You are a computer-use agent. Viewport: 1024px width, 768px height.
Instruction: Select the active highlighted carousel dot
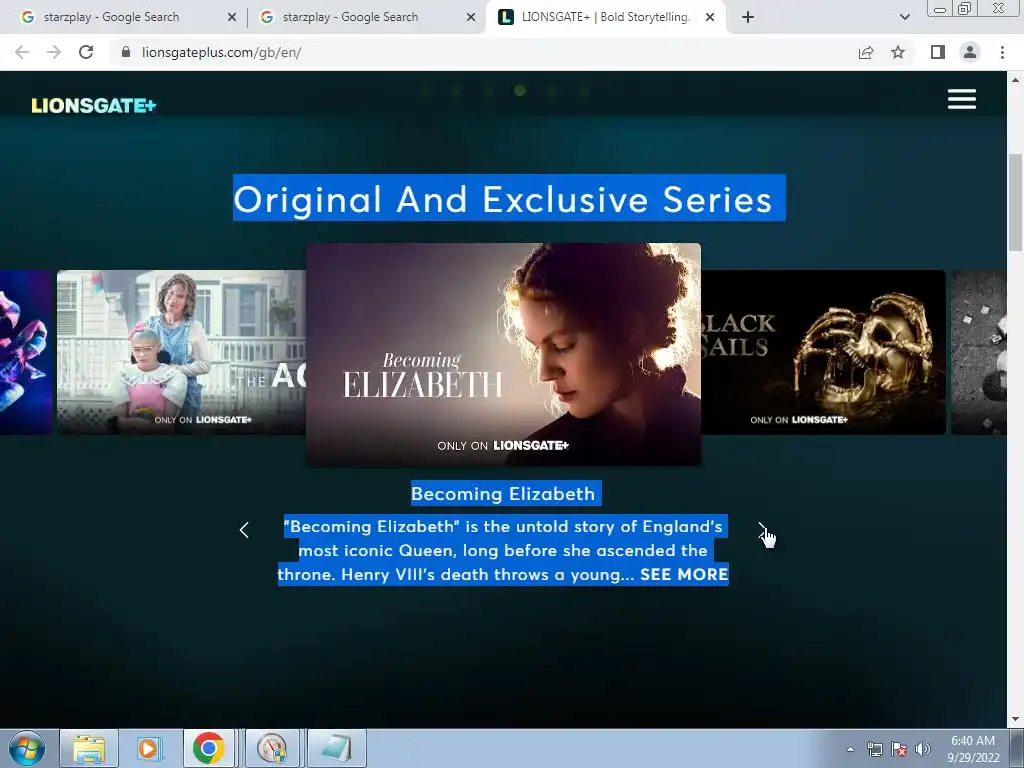click(x=520, y=90)
